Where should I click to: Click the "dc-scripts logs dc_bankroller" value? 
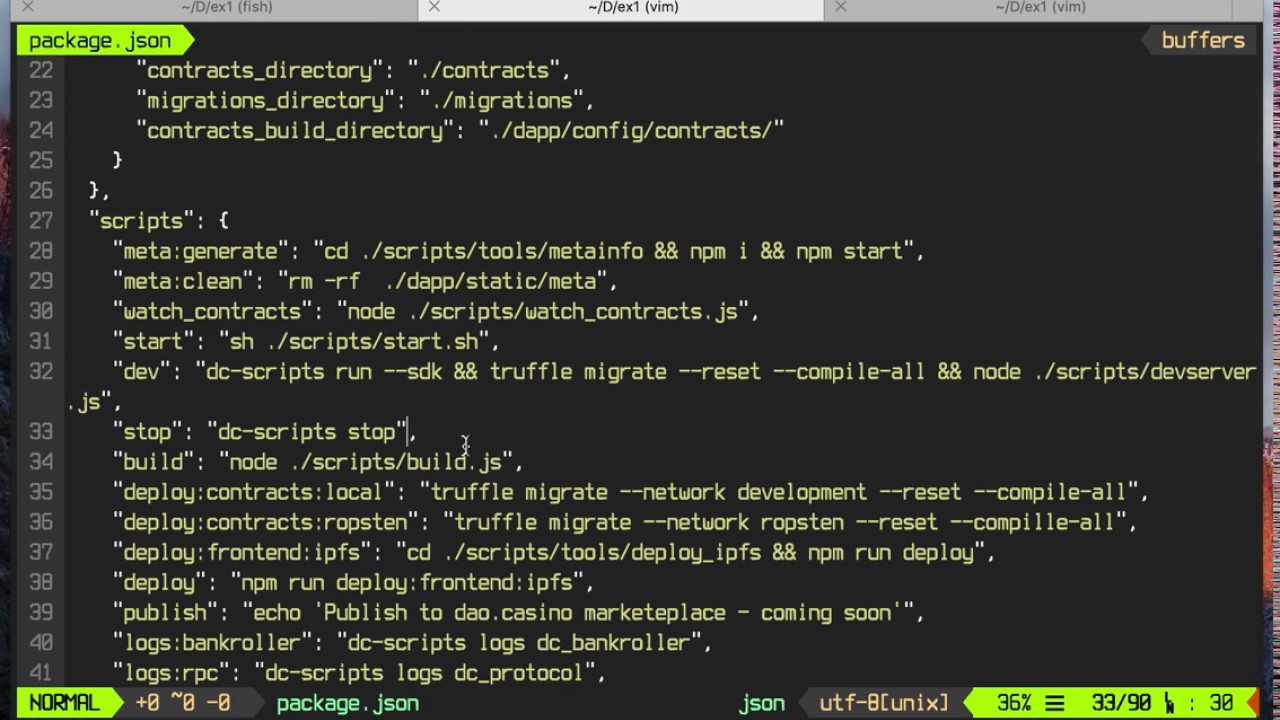tap(519, 643)
